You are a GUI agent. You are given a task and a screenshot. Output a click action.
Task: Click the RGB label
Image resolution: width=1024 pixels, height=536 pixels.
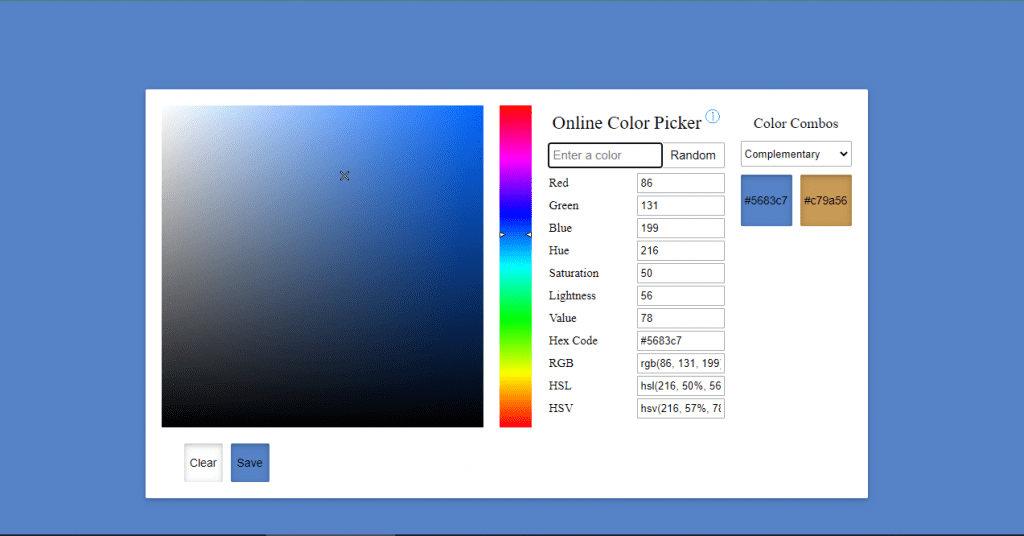tap(561, 363)
